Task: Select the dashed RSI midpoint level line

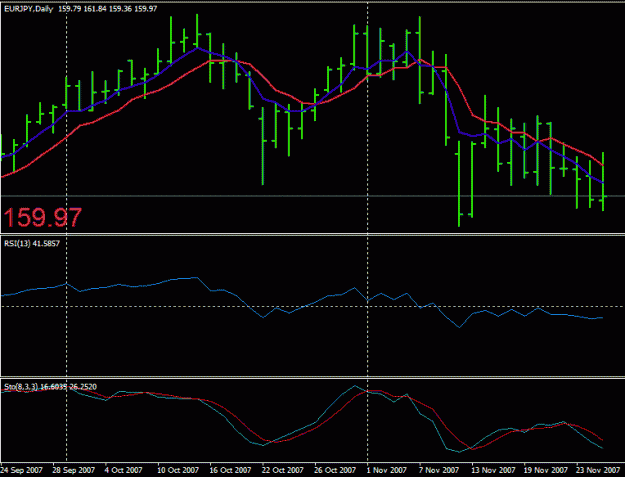Action: 312,306
